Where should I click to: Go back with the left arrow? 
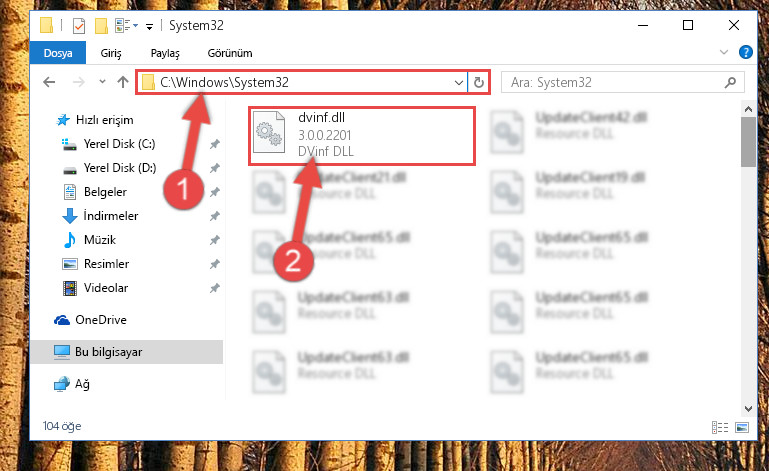[49, 82]
